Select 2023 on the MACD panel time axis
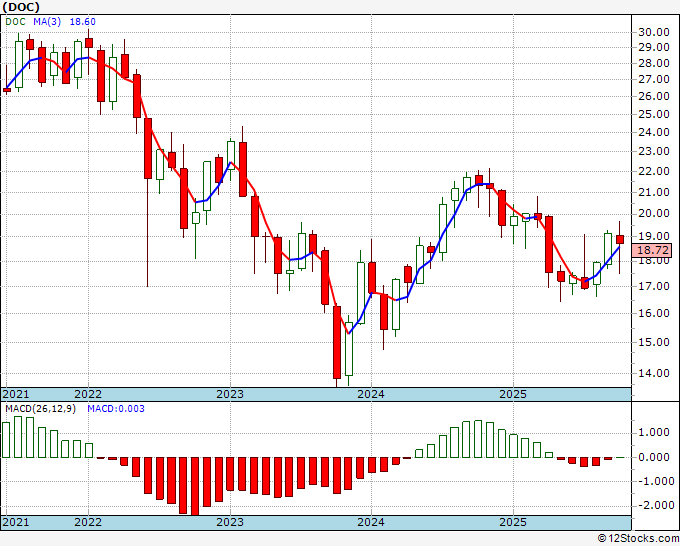Screen dimensions: 680x546 [230, 522]
